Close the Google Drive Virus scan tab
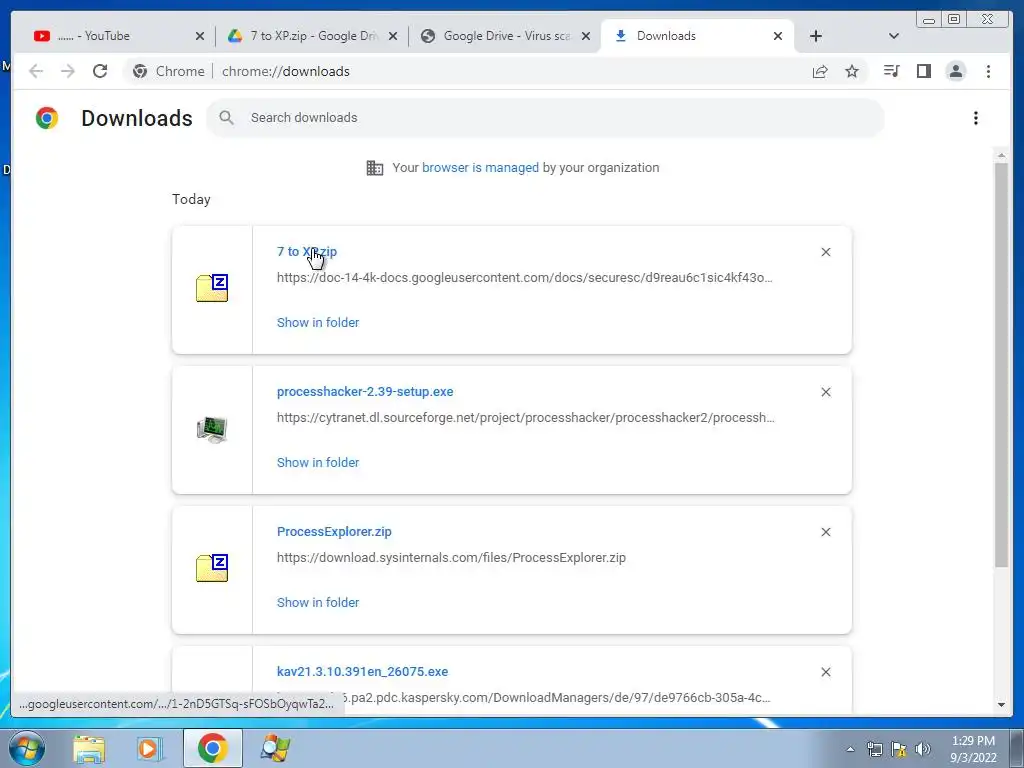Image resolution: width=1024 pixels, height=768 pixels. click(x=586, y=36)
